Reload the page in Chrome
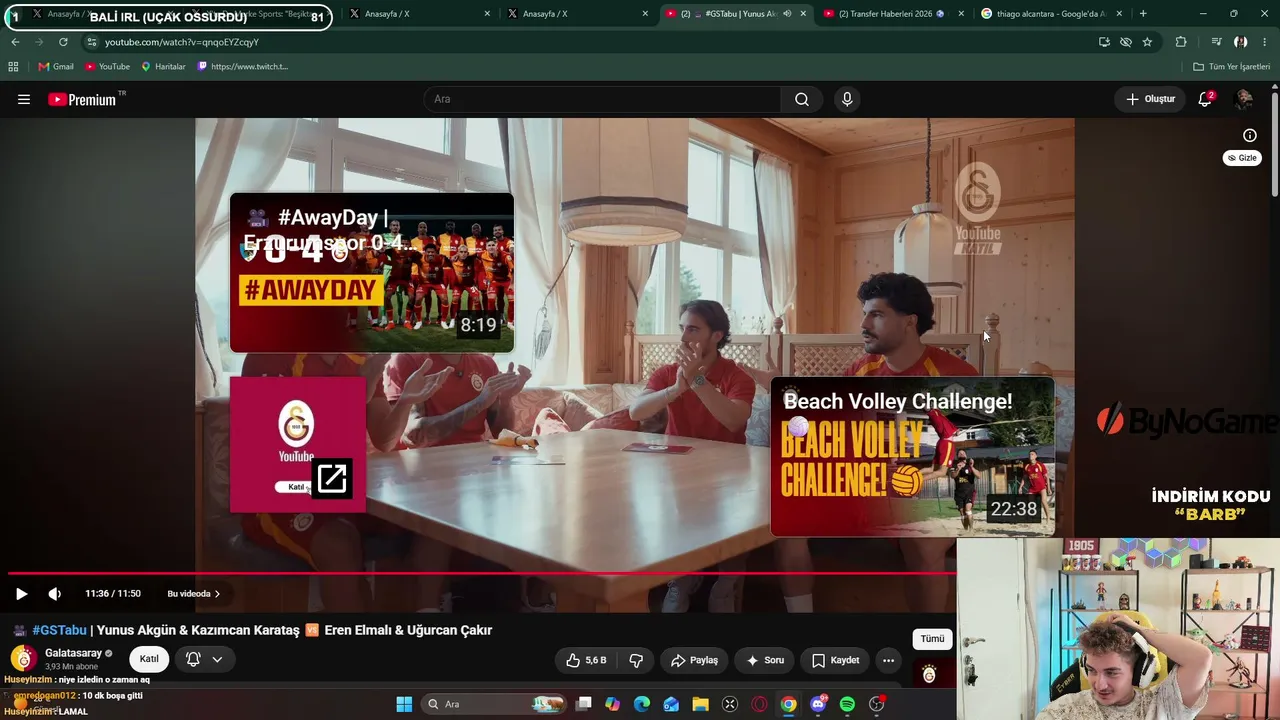The image size is (1280, 720). coord(63,42)
